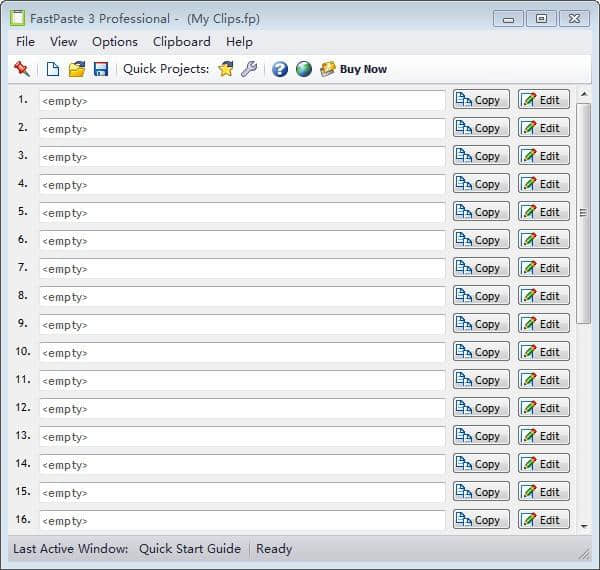Click the Quick Projects star icon
600x570 pixels.
pyautogui.click(x=226, y=69)
